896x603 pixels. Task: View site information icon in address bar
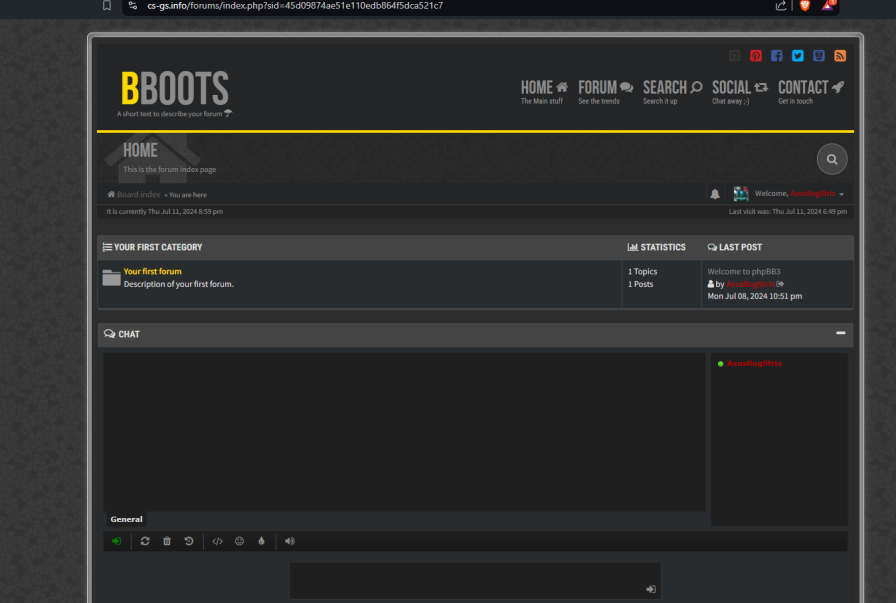point(133,5)
